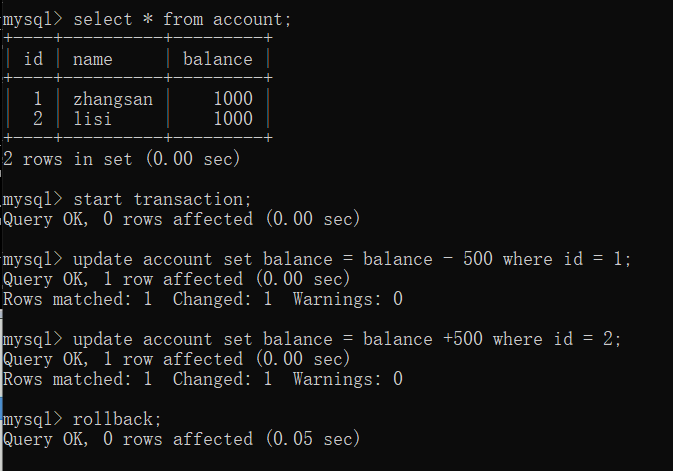Click the '2 rows in set' result line

(121, 159)
